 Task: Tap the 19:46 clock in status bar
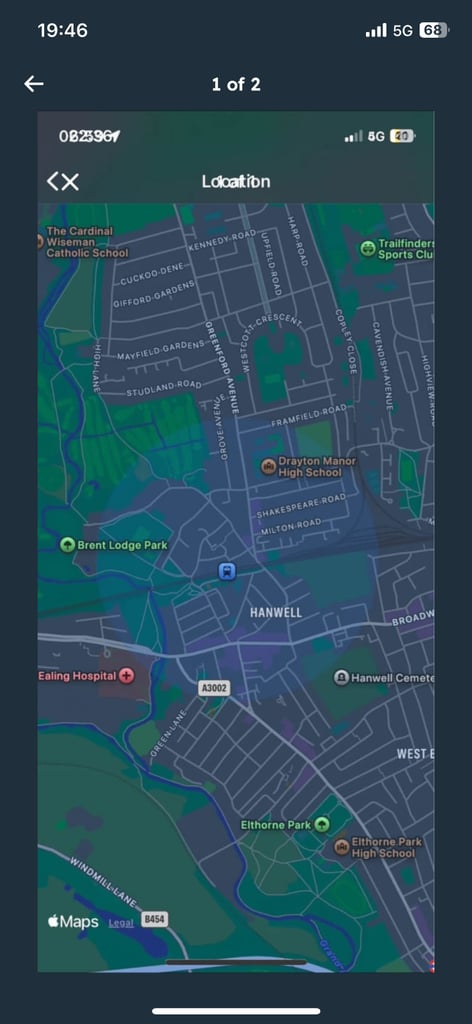click(x=62, y=30)
